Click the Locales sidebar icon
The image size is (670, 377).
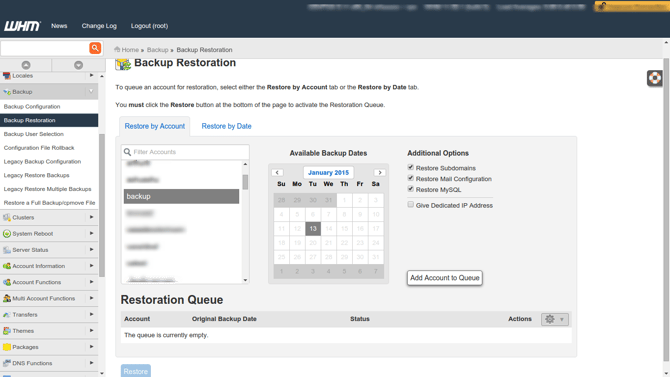tap(7, 76)
